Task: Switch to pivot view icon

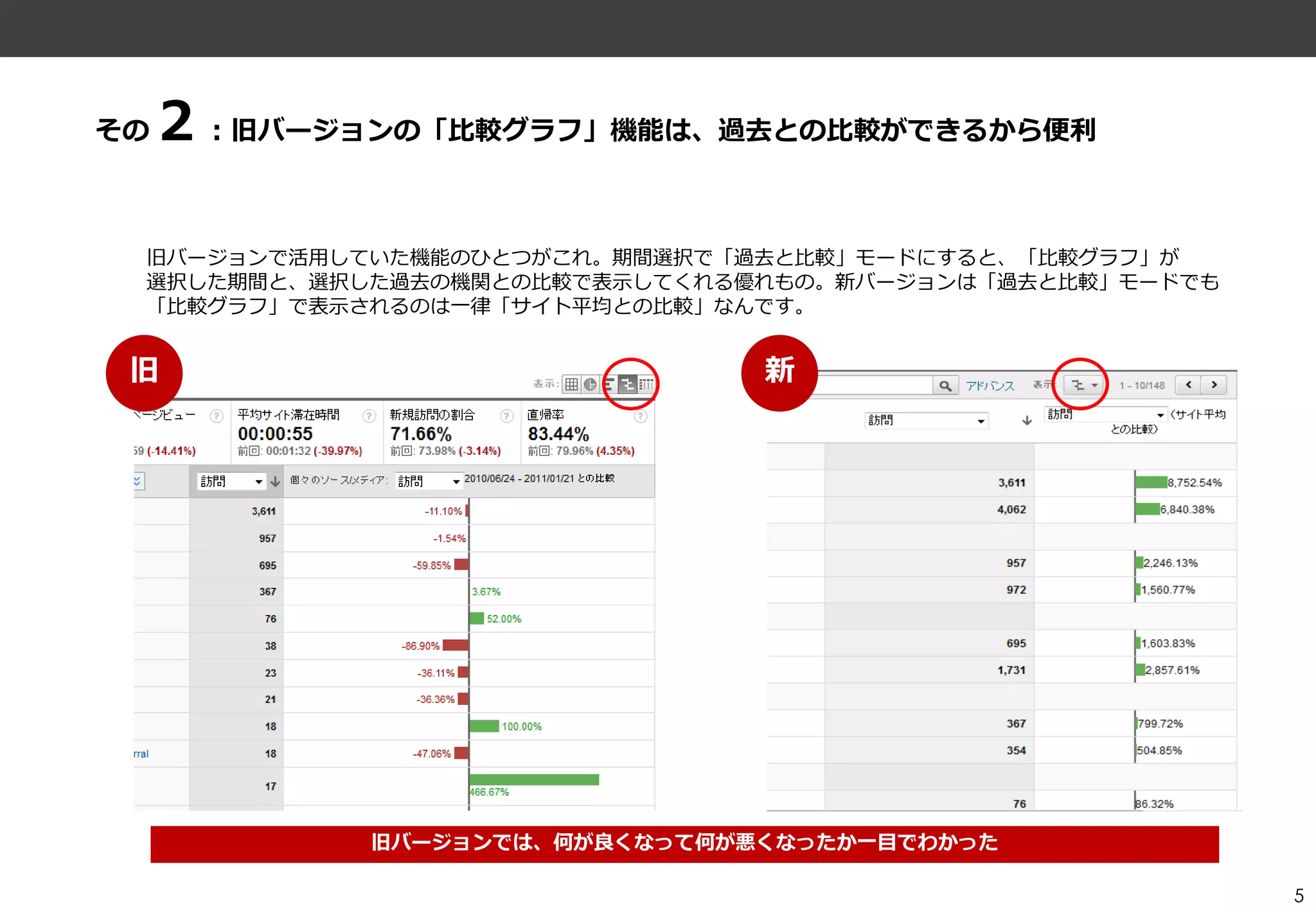Action: [x=646, y=384]
